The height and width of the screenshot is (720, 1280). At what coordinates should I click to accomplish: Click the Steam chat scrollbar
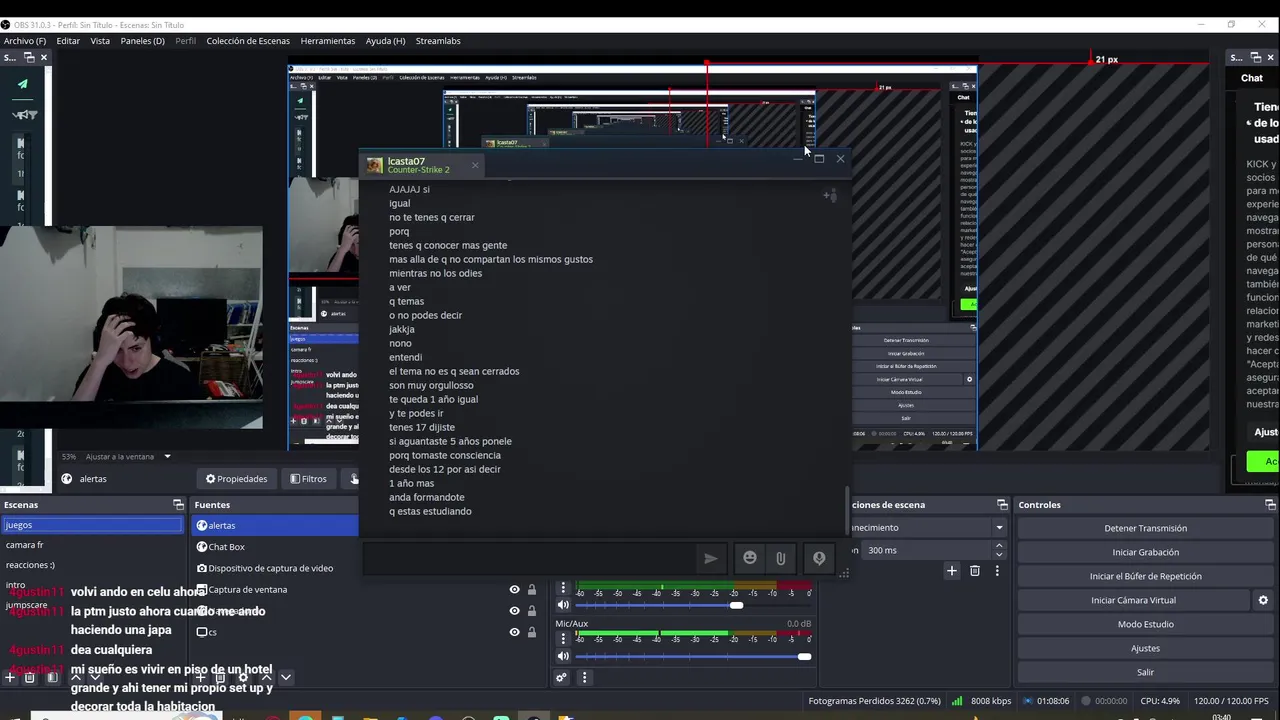[x=848, y=510]
